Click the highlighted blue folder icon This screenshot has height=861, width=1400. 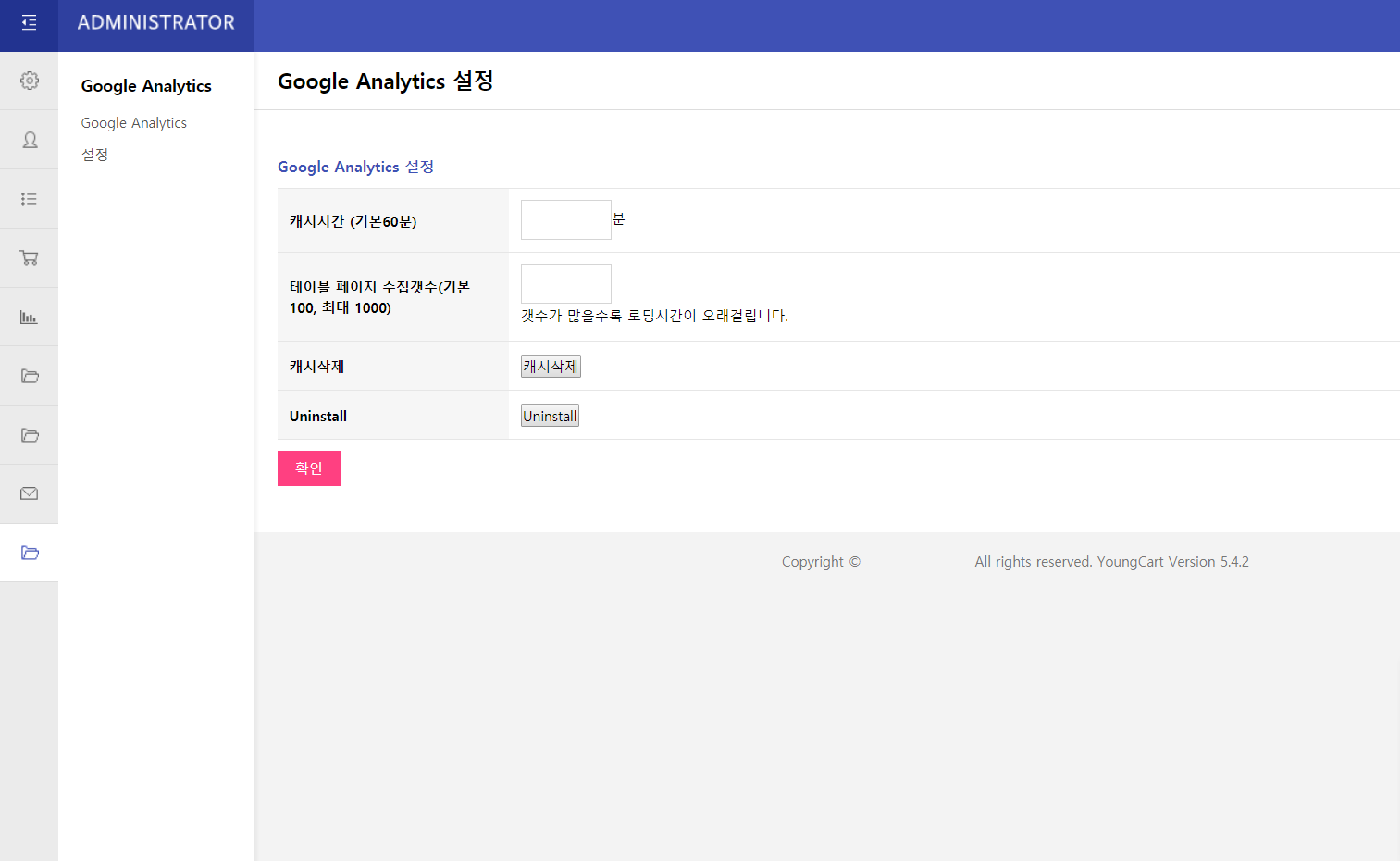coord(30,553)
